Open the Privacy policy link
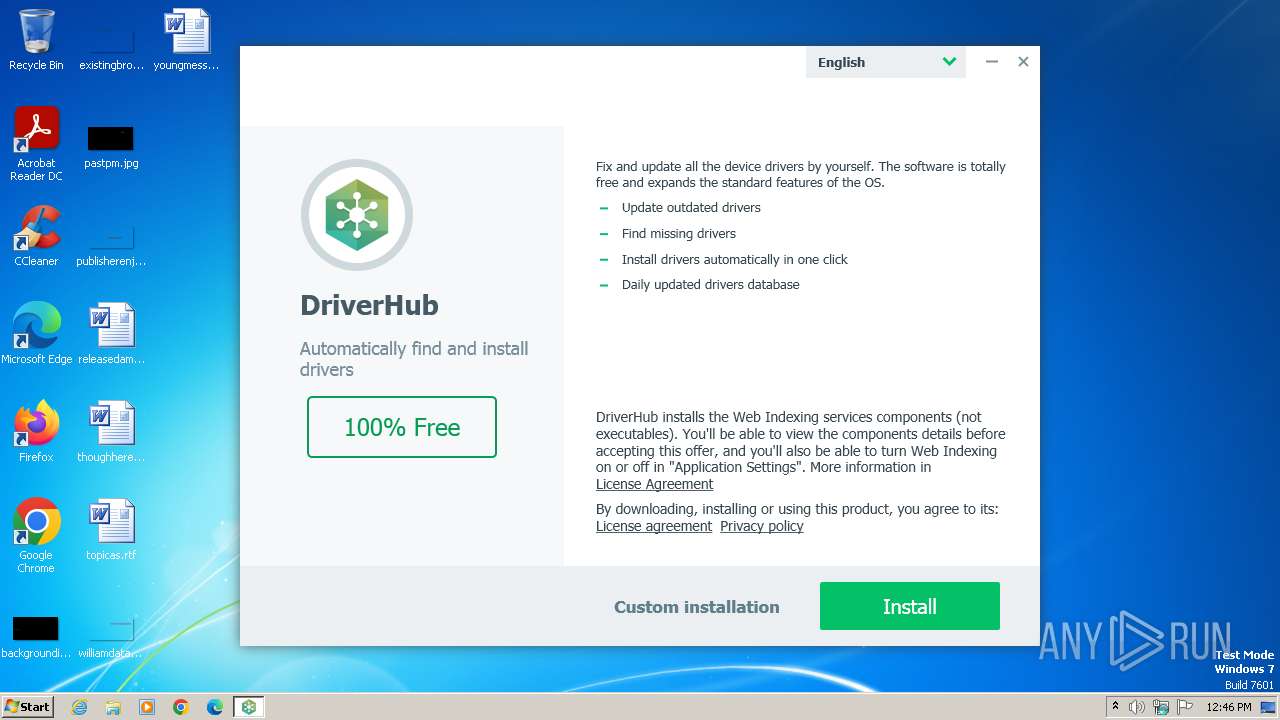1280x720 pixels. pos(762,526)
